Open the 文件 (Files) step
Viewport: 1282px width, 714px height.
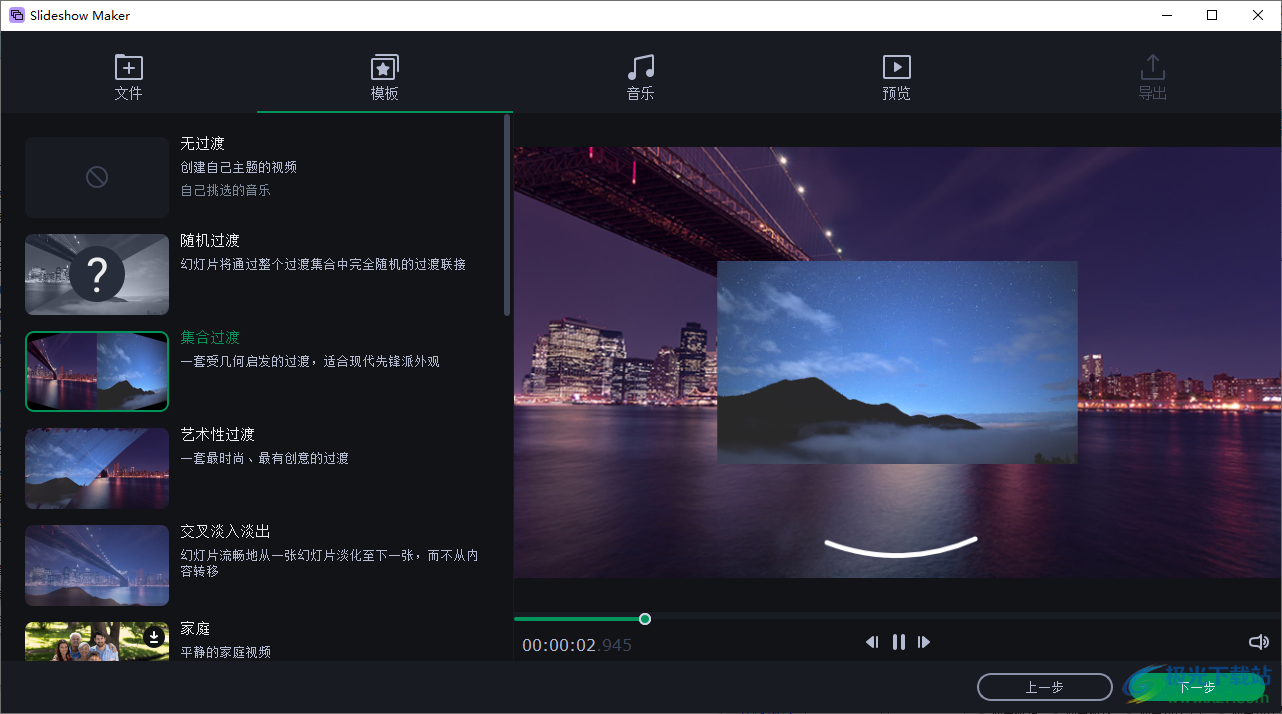click(x=128, y=77)
